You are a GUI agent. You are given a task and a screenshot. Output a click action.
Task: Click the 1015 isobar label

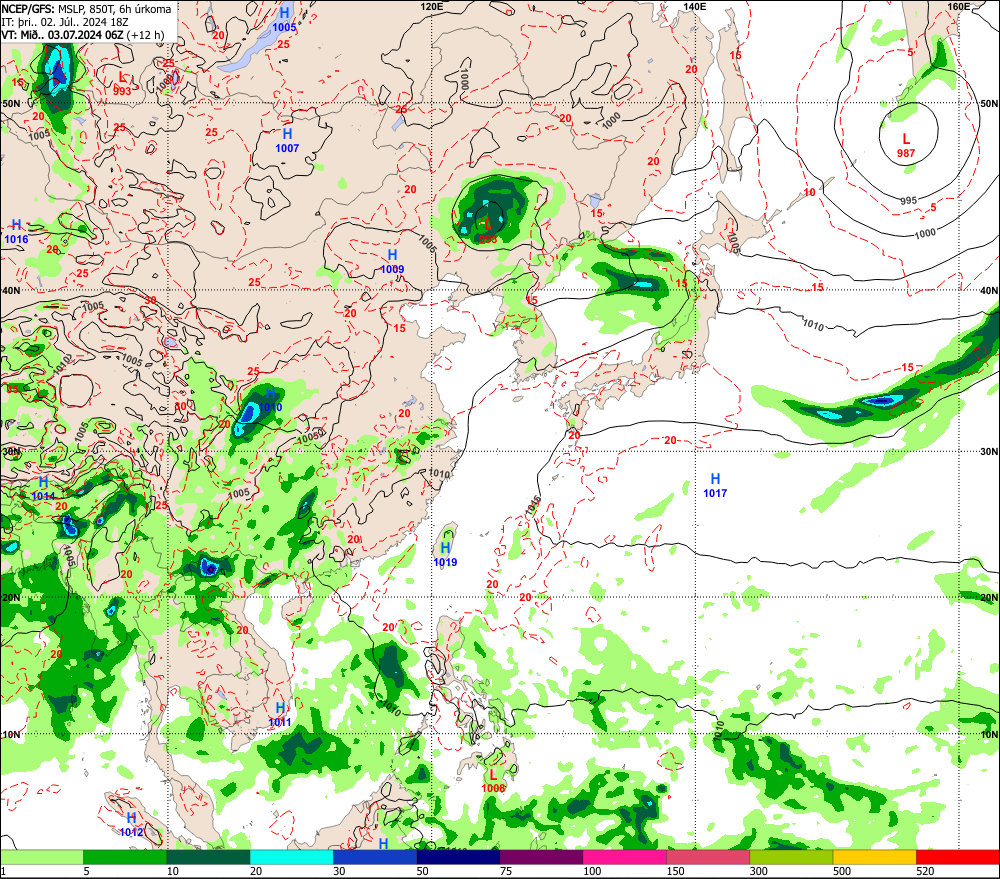pos(534,505)
